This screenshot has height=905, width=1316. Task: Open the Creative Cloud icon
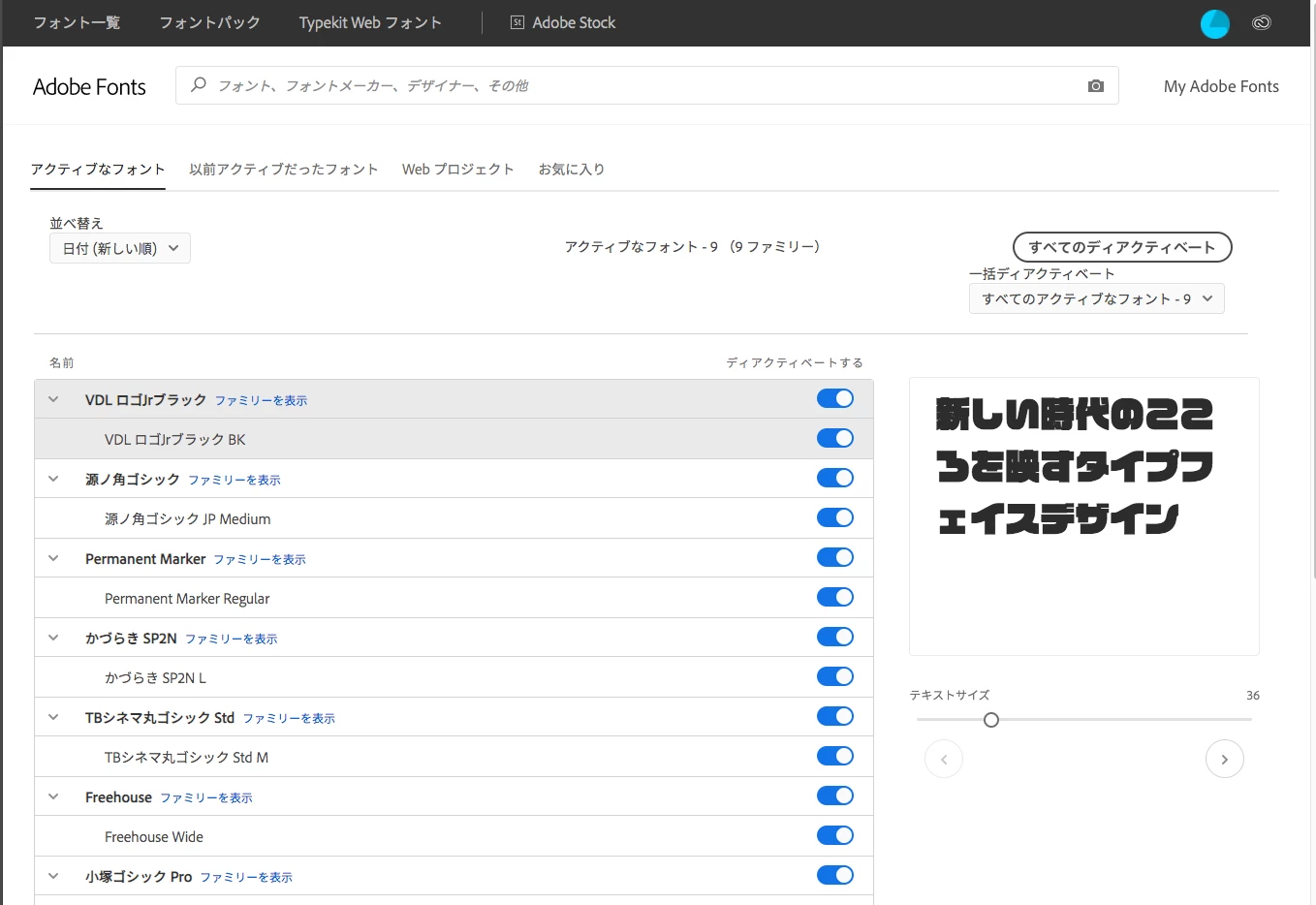(1262, 22)
